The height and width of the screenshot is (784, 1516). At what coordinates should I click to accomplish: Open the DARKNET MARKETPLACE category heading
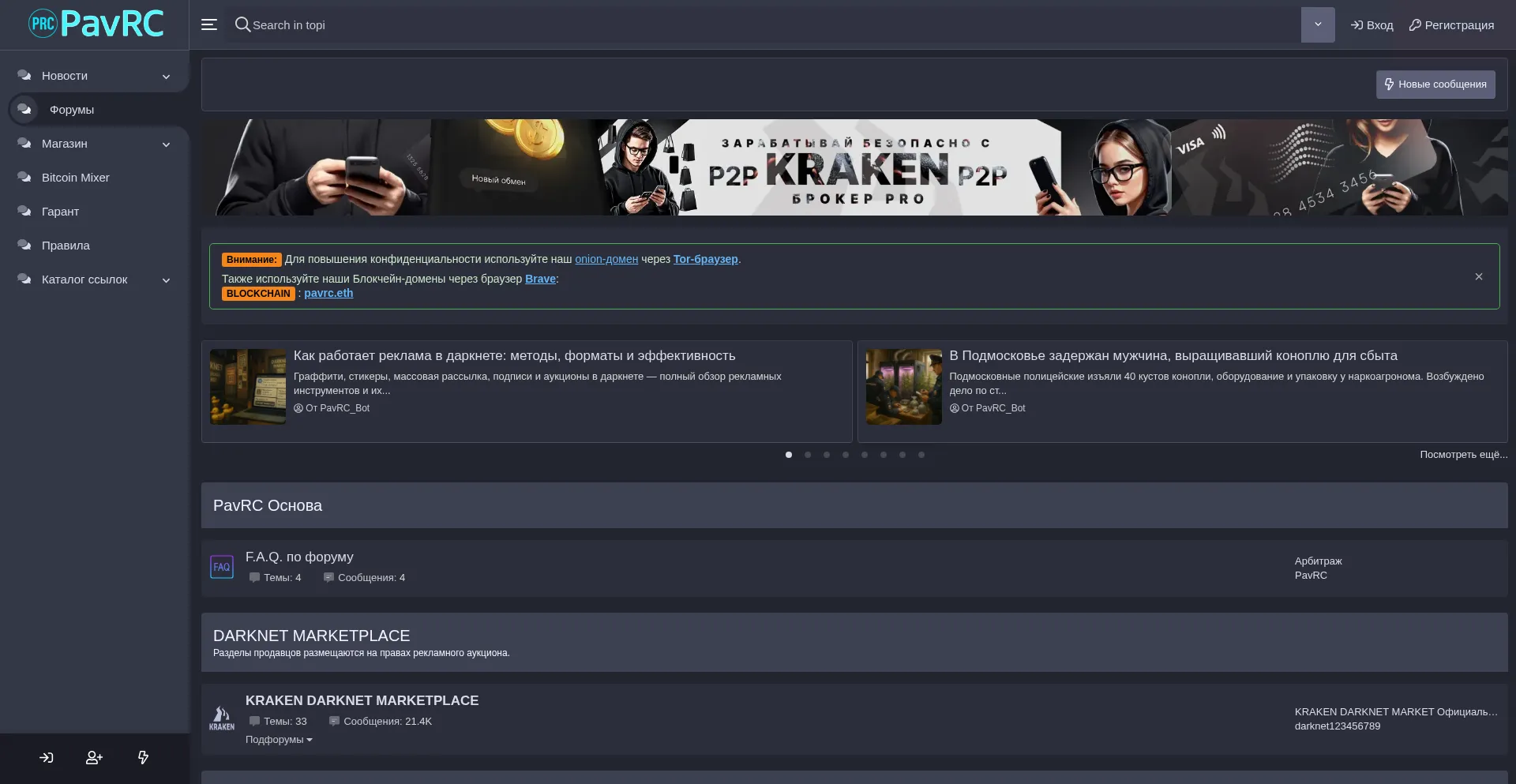(x=311, y=636)
